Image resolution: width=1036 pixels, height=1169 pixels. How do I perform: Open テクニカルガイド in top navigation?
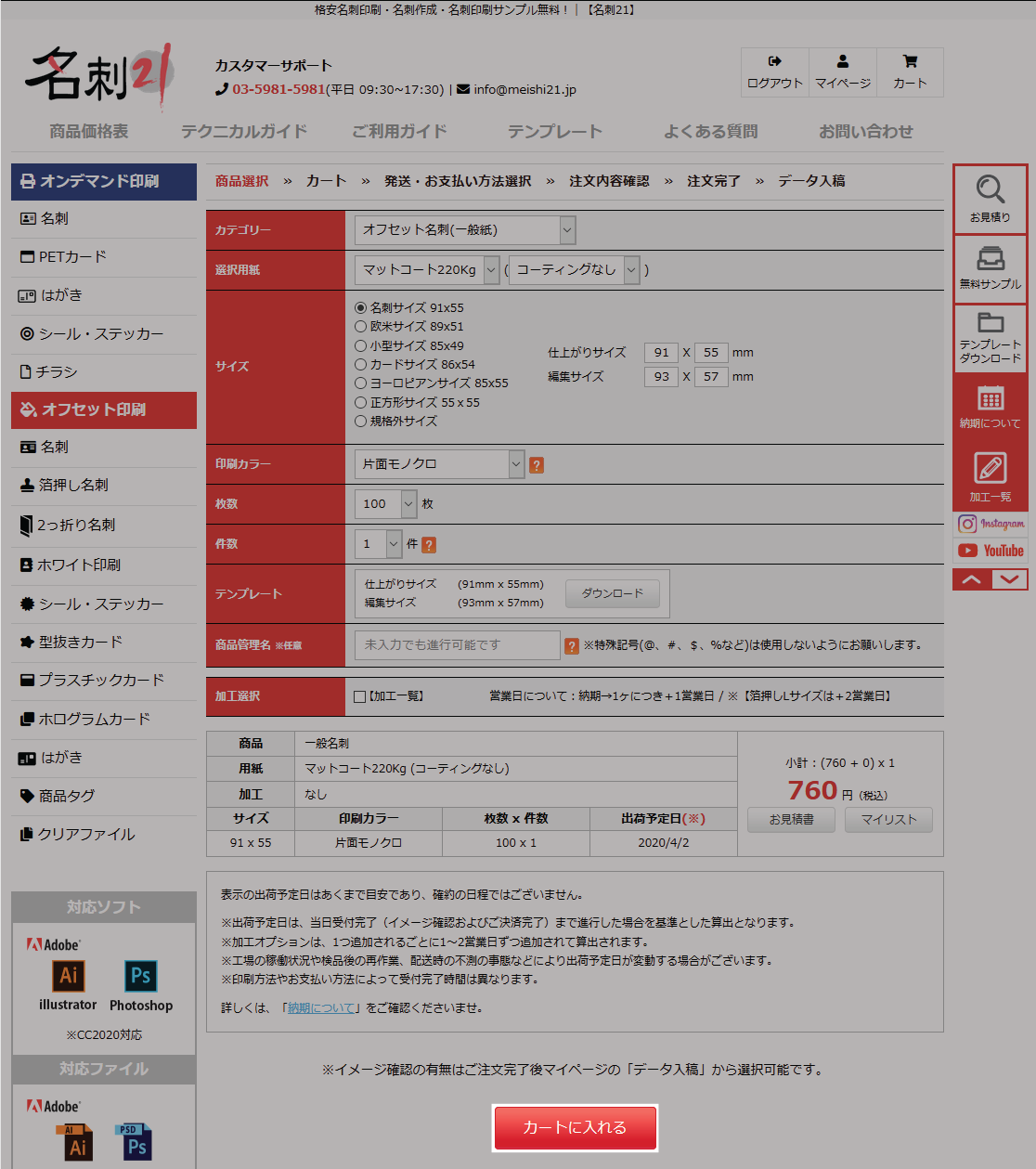pos(244,132)
